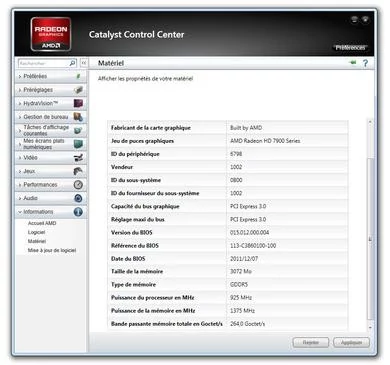
Task: Select 'AMD Radeon HD 7900 Series' value
Action: click(265, 141)
